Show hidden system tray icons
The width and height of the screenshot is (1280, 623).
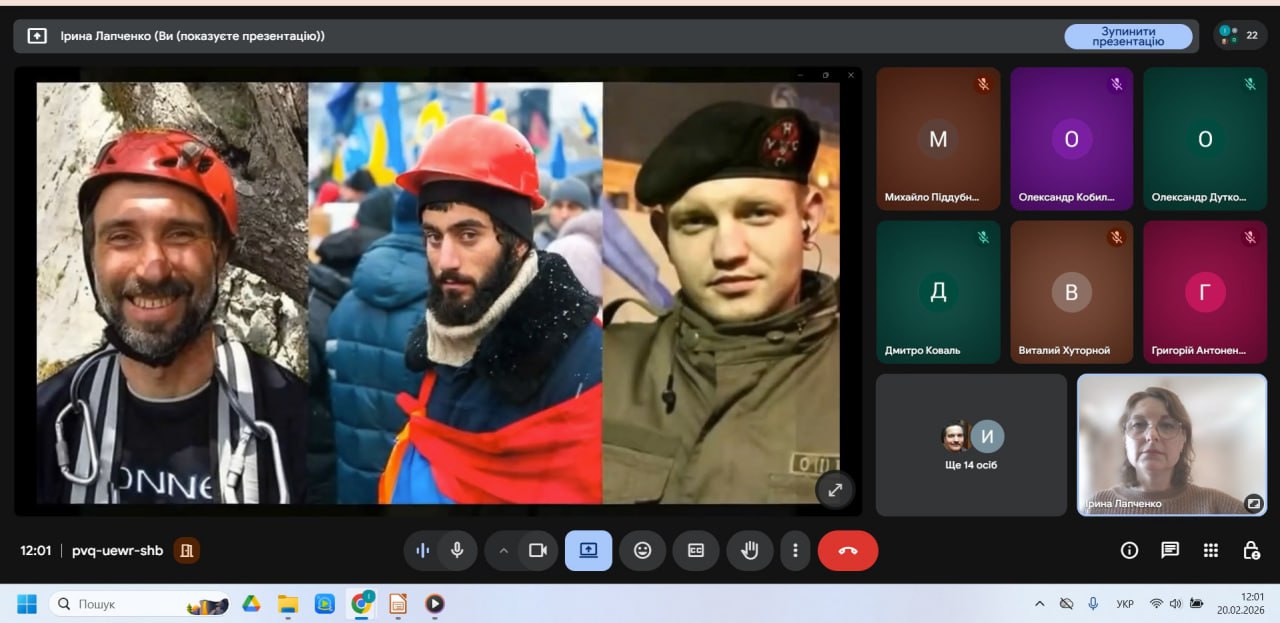(1039, 604)
